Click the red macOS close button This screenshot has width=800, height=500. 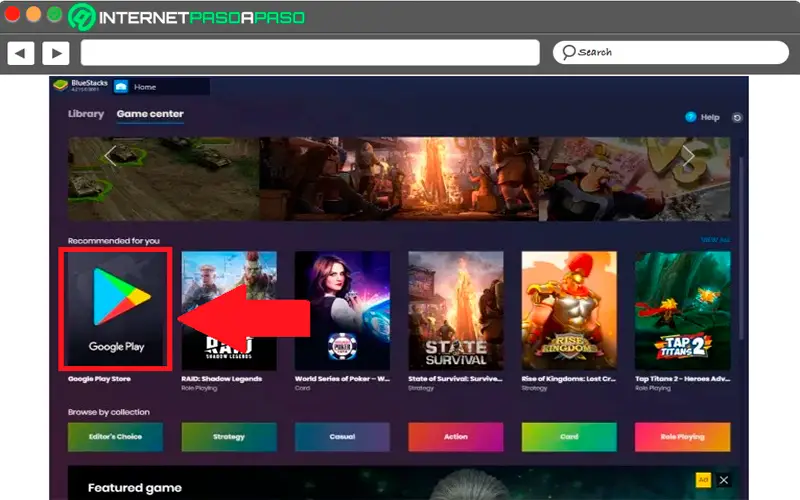pyautogui.click(x=12, y=14)
